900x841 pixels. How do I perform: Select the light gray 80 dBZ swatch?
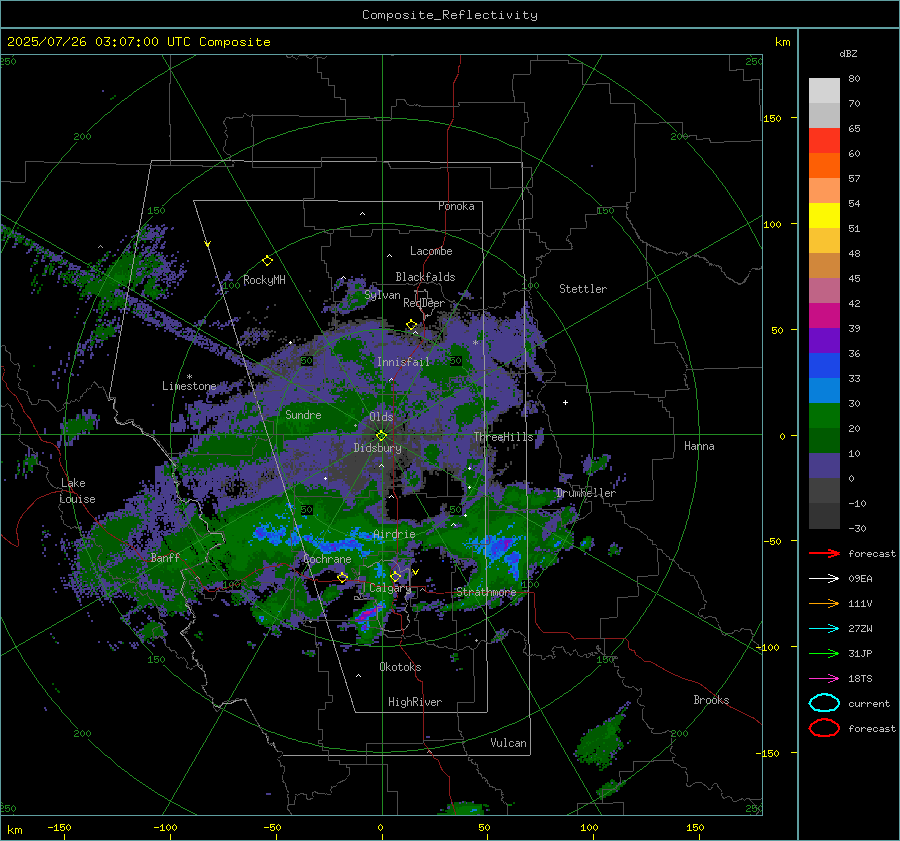coord(824,90)
